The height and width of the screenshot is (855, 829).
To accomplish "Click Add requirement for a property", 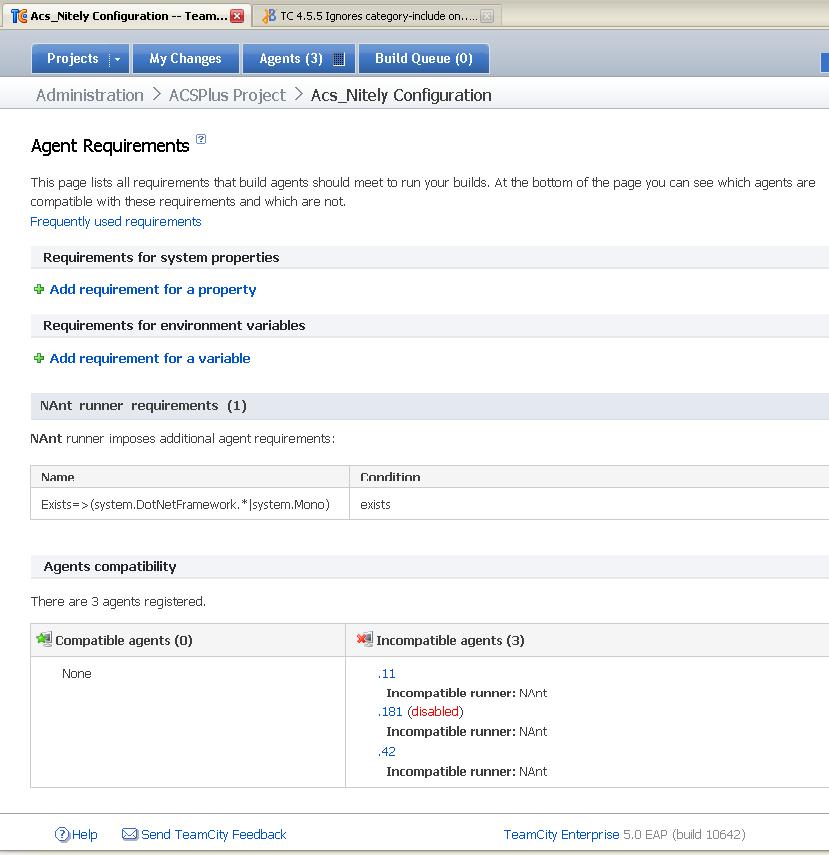I will coord(153,289).
